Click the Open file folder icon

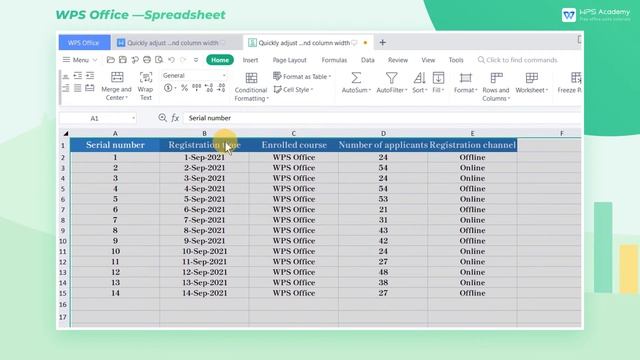(110, 60)
